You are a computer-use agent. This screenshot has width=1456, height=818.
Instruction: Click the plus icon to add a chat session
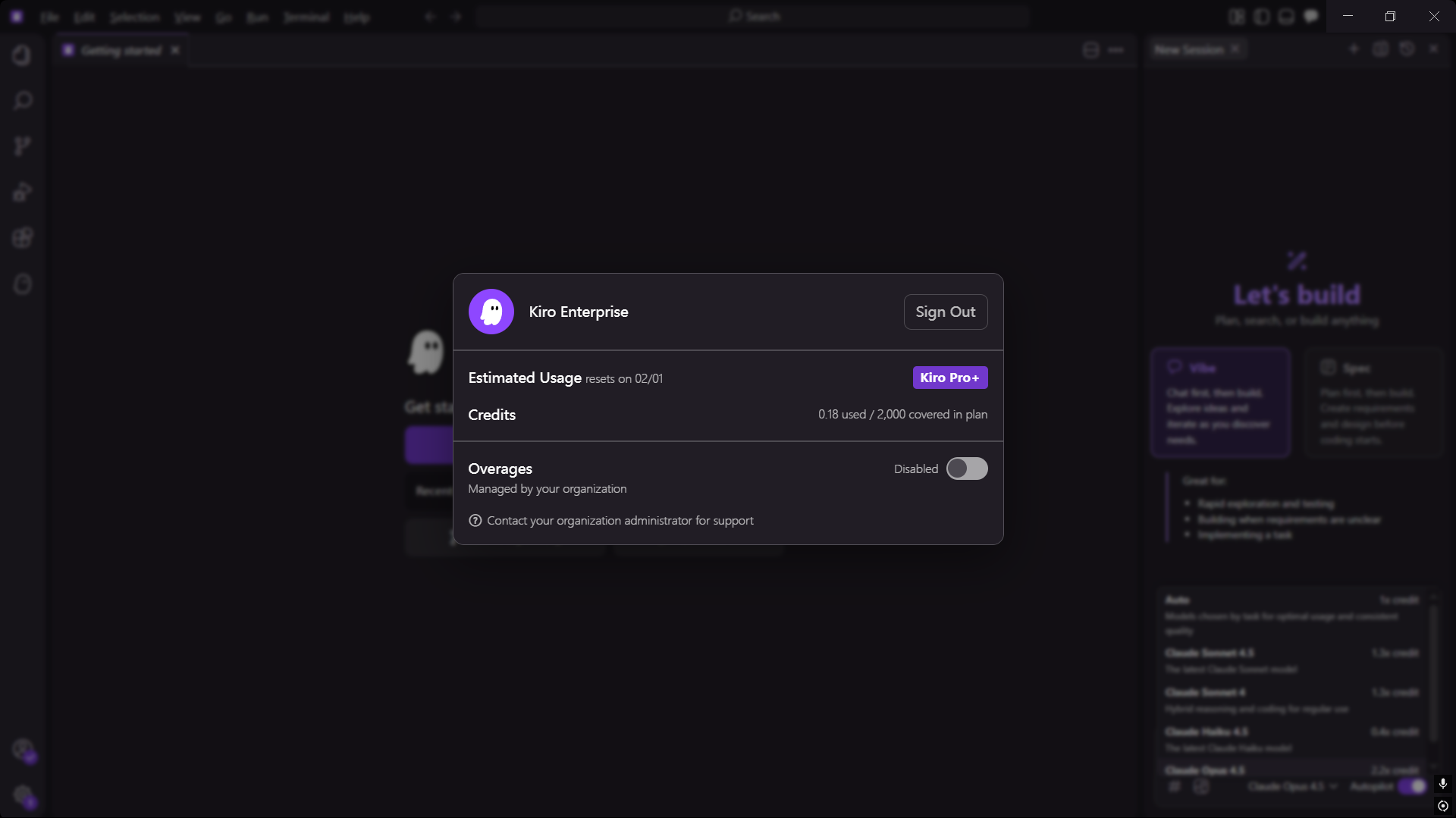pyautogui.click(x=1354, y=49)
